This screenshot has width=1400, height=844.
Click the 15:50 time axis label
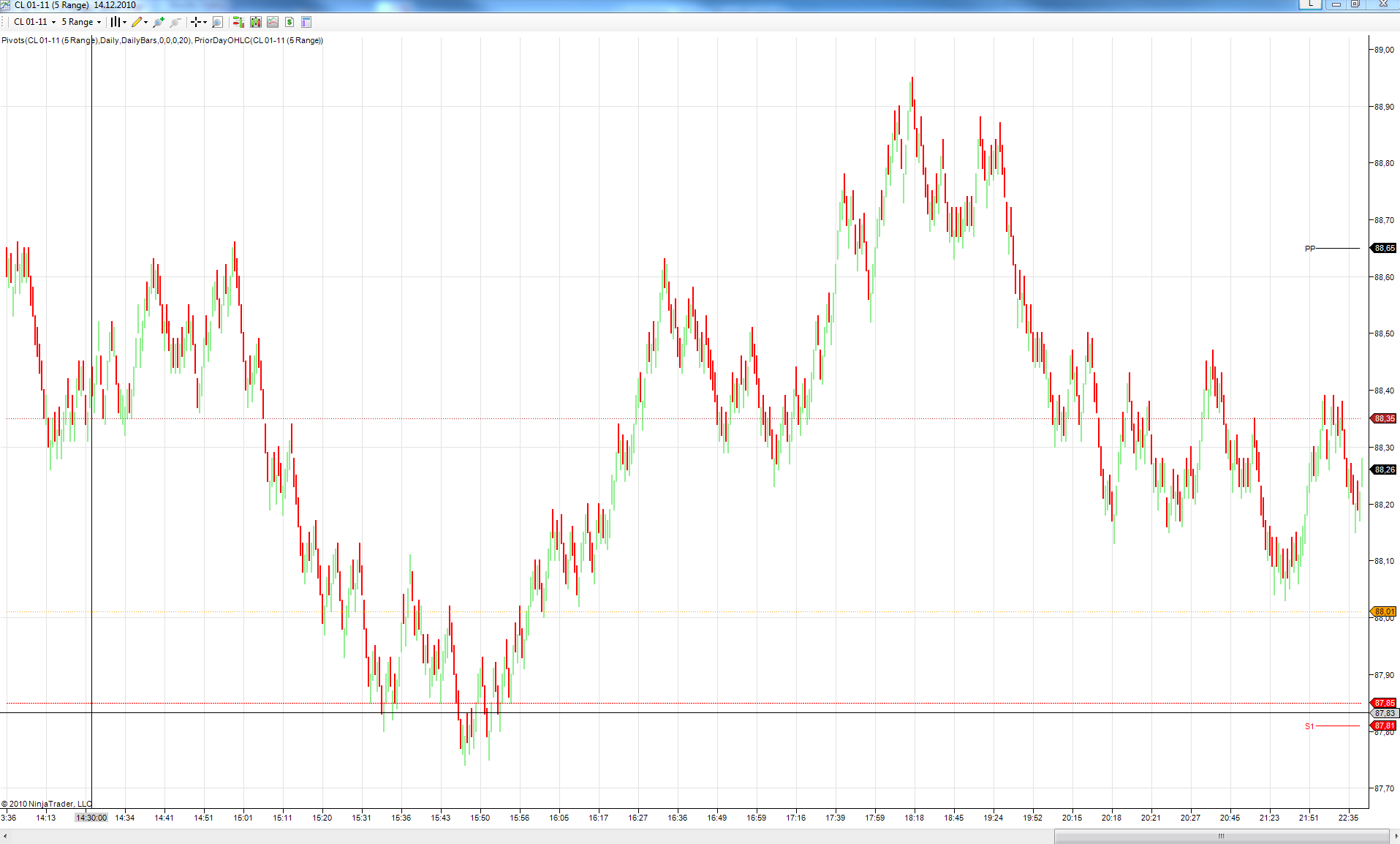pyautogui.click(x=480, y=818)
